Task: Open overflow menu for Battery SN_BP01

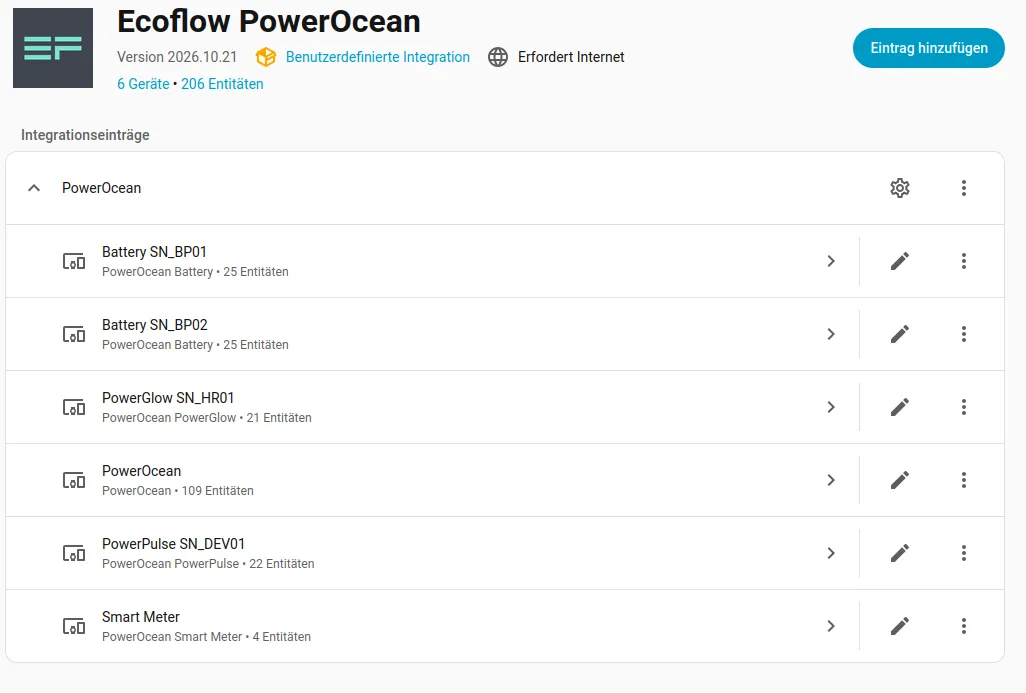Action: click(x=964, y=261)
